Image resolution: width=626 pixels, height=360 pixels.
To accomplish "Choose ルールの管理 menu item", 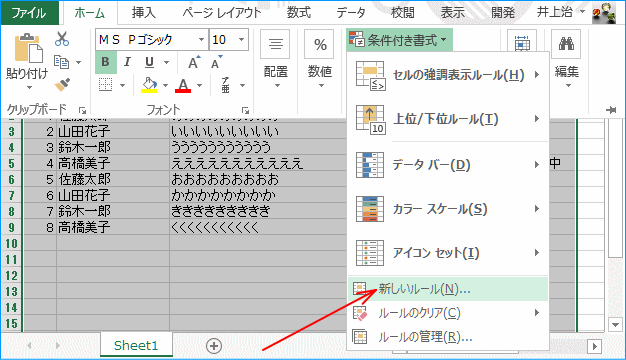I will [x=448, y=337].
